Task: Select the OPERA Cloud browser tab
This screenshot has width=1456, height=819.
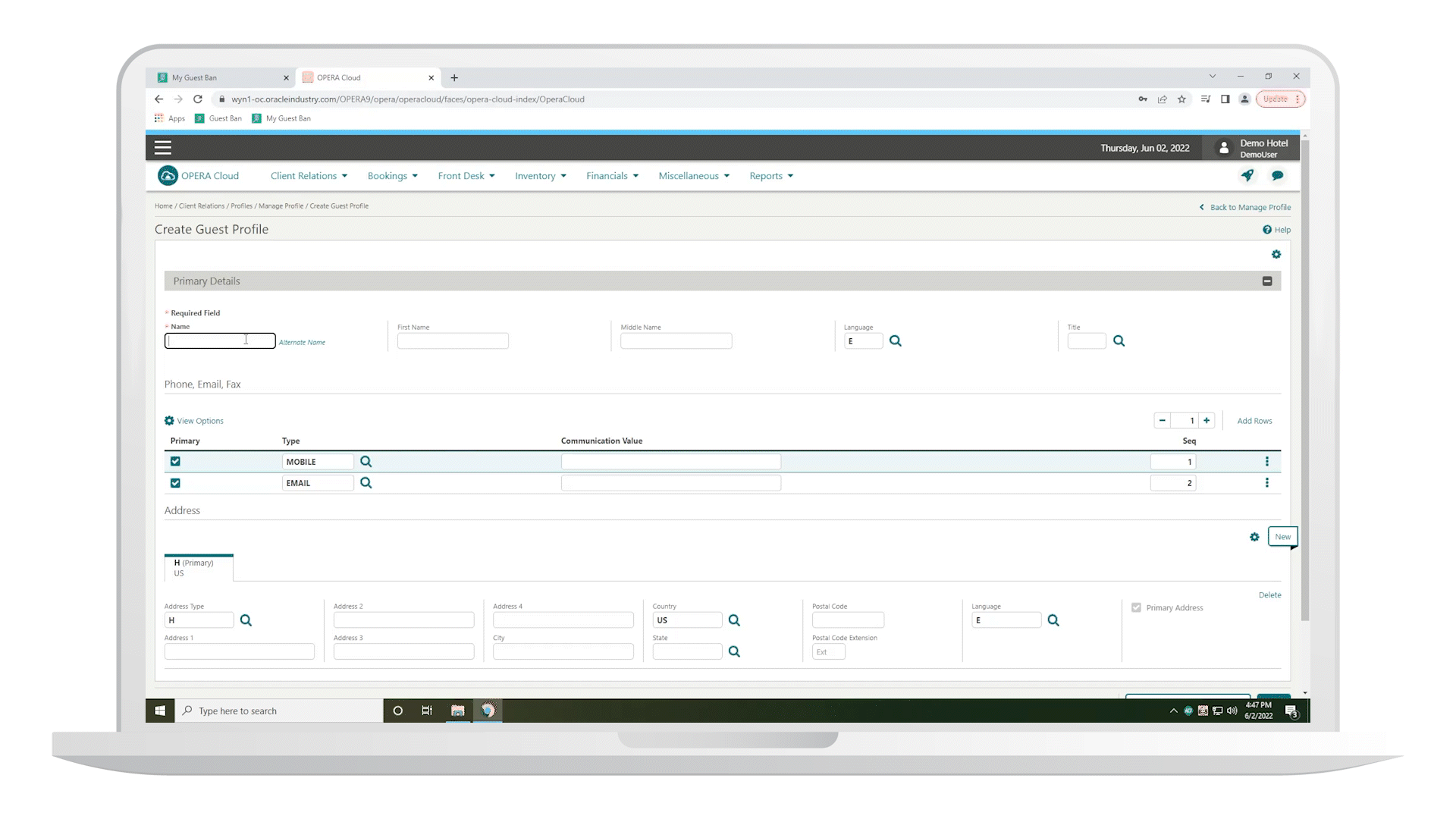Action: pyautogui.click(x=369, y=77)
